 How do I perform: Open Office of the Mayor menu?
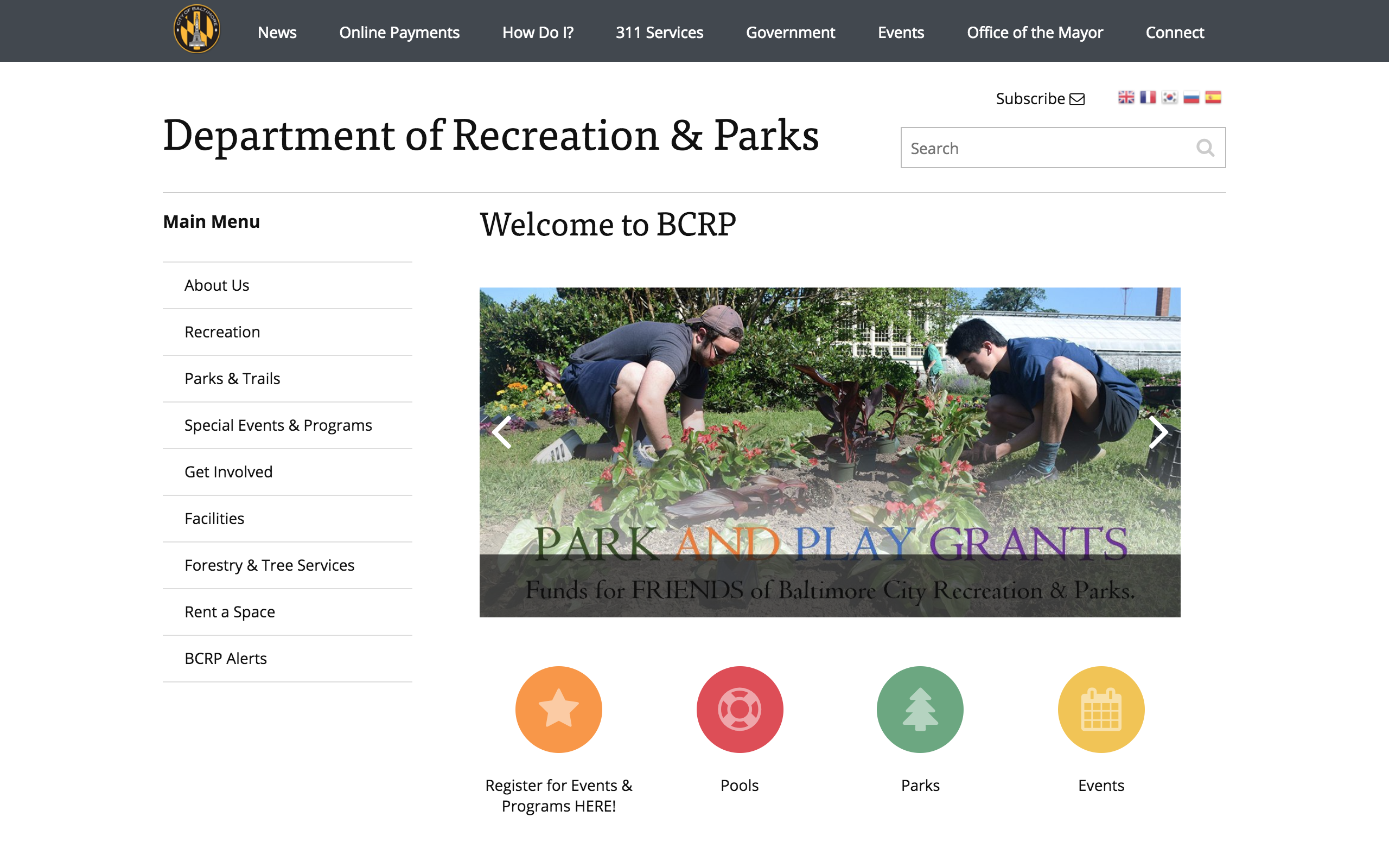point(1035,33)
